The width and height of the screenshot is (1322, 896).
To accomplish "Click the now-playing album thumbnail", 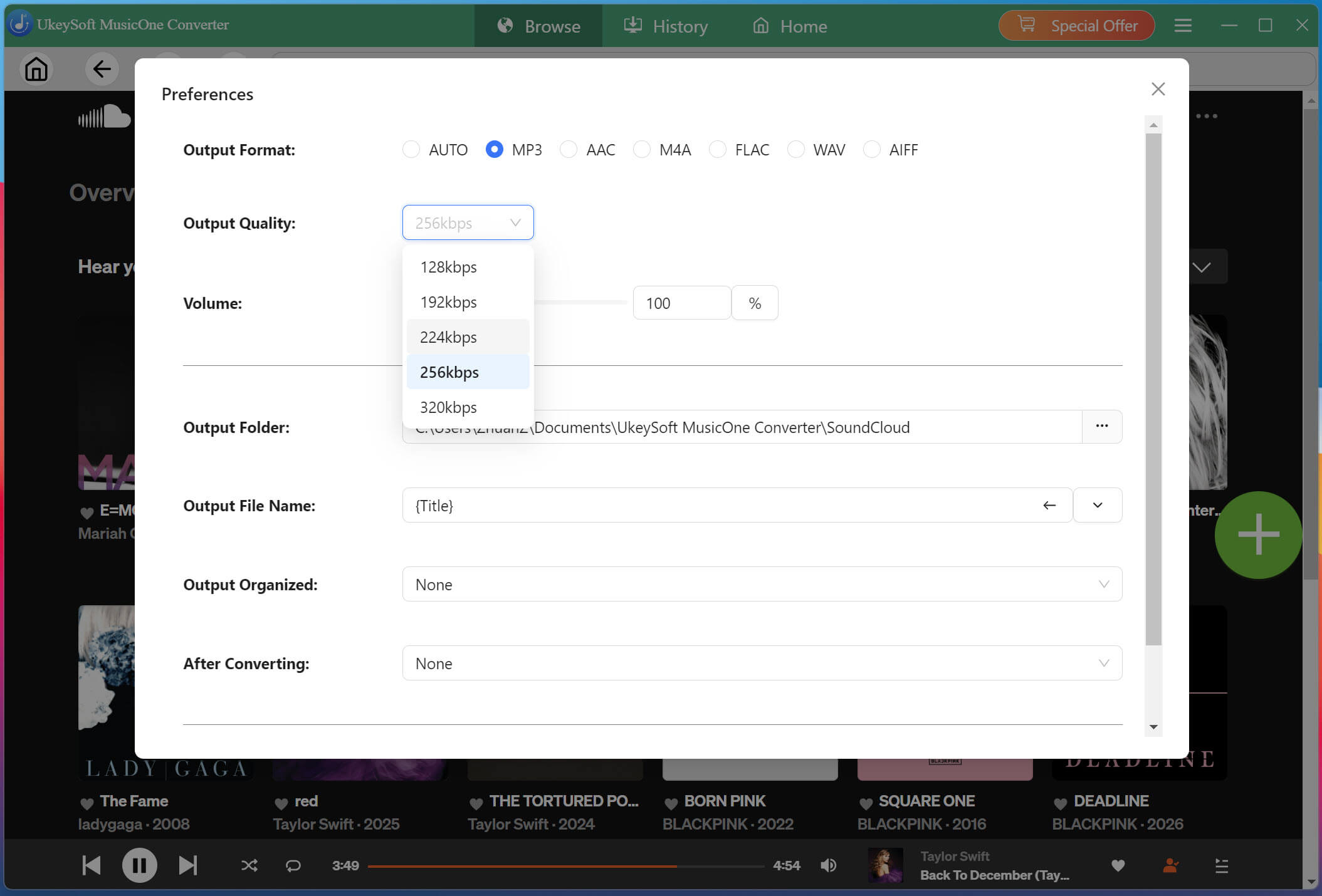I will 886,865.
